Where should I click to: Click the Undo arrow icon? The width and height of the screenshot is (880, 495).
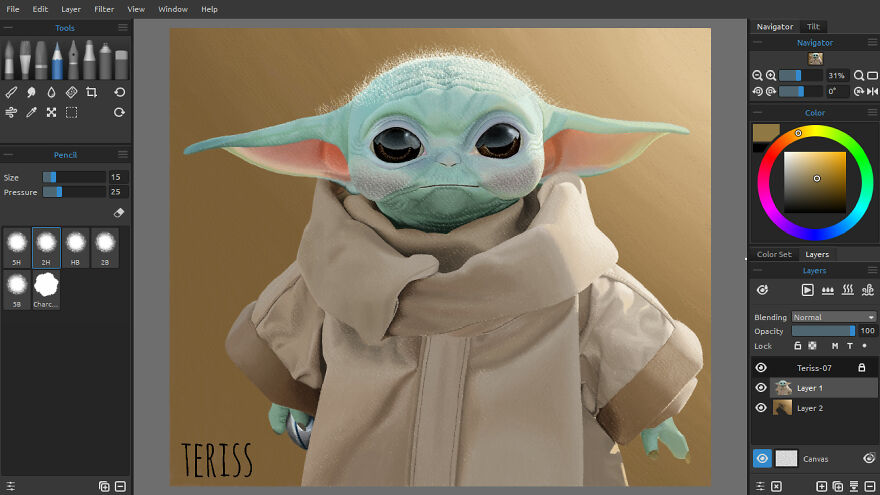click(x=119, y=92)
